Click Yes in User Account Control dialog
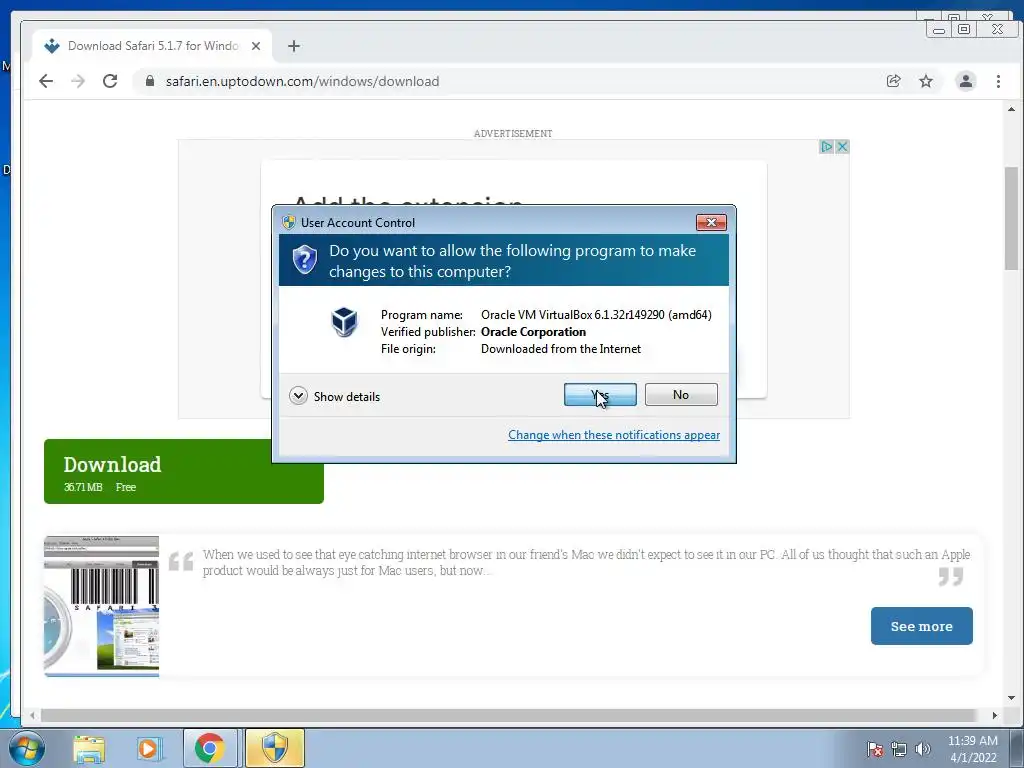 600,394
